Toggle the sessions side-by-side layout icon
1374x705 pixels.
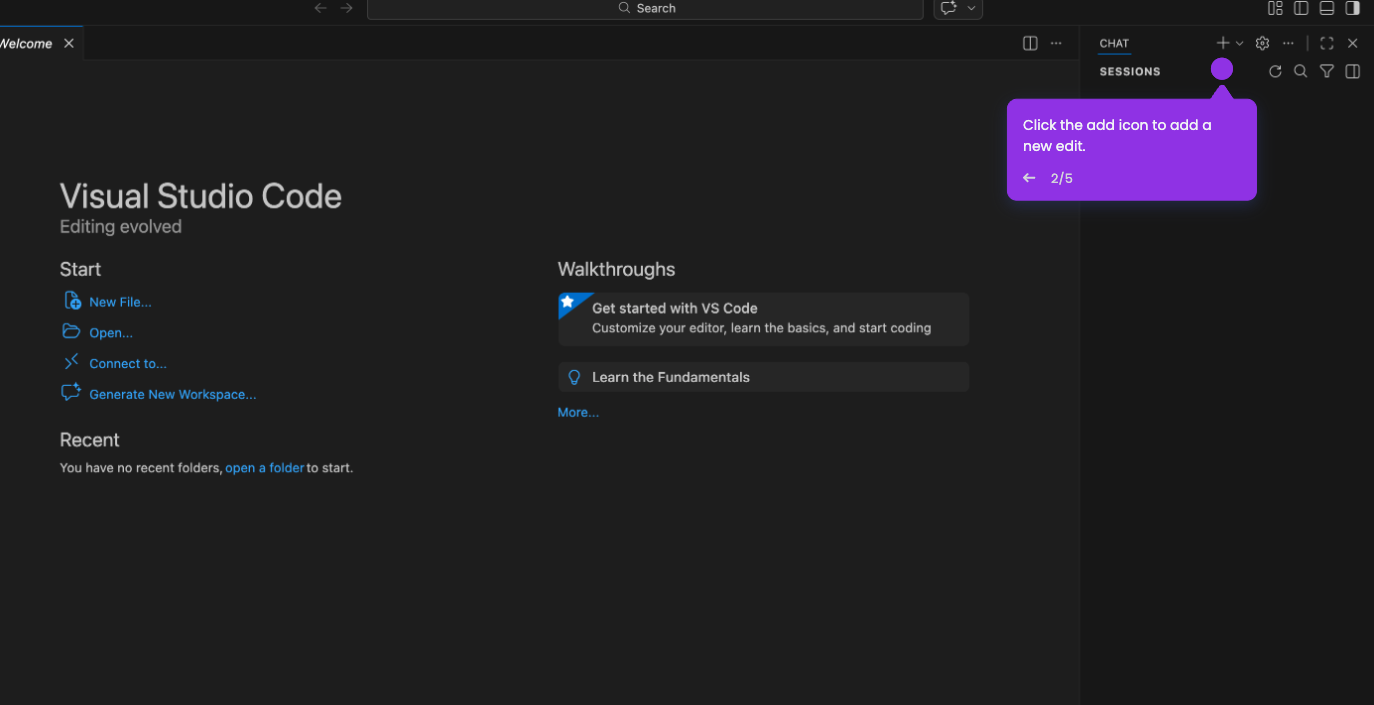coord(1353,71)
